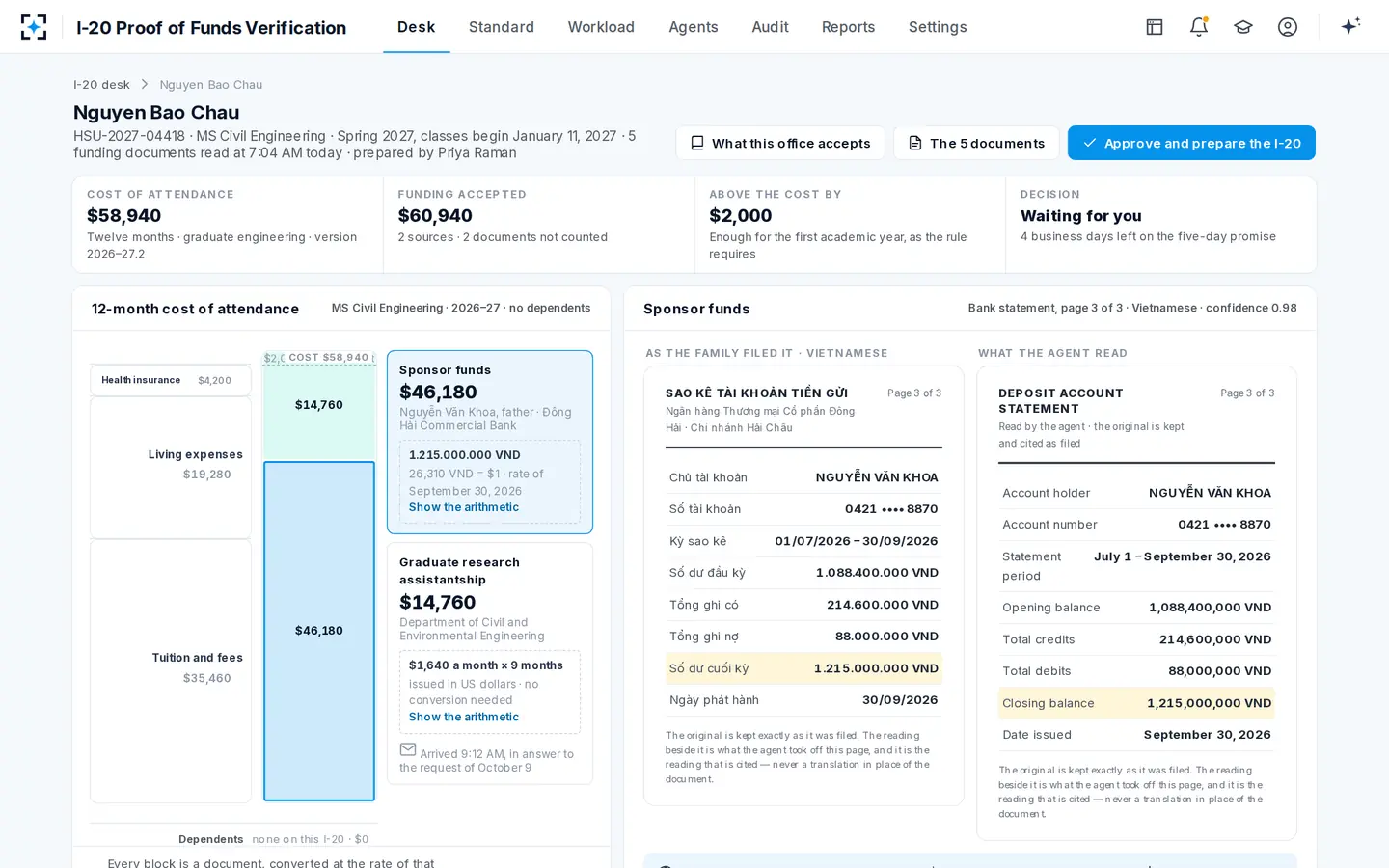Click the Số tài khoản 0421 •••• 8870 row
This screenshot has height=868, width=1389.
coord(803,509)
